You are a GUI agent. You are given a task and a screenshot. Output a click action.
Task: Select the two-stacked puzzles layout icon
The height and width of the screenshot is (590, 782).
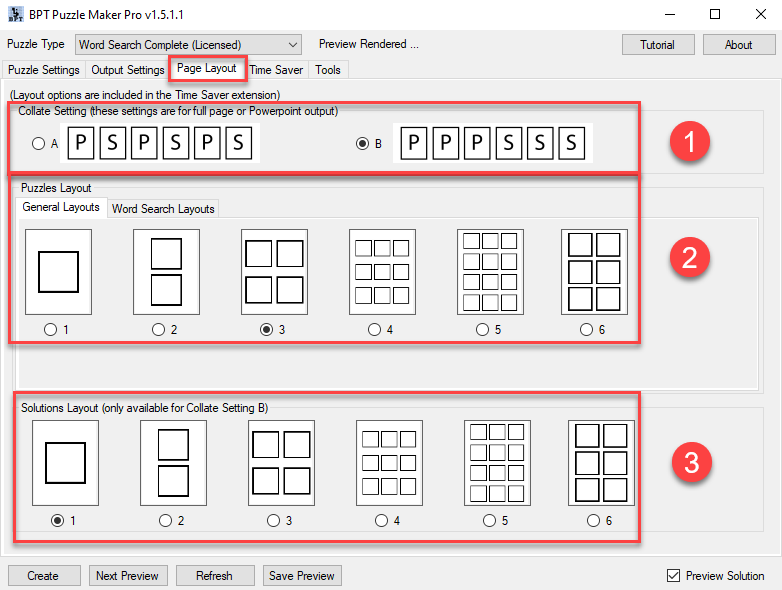coord(166,271)
